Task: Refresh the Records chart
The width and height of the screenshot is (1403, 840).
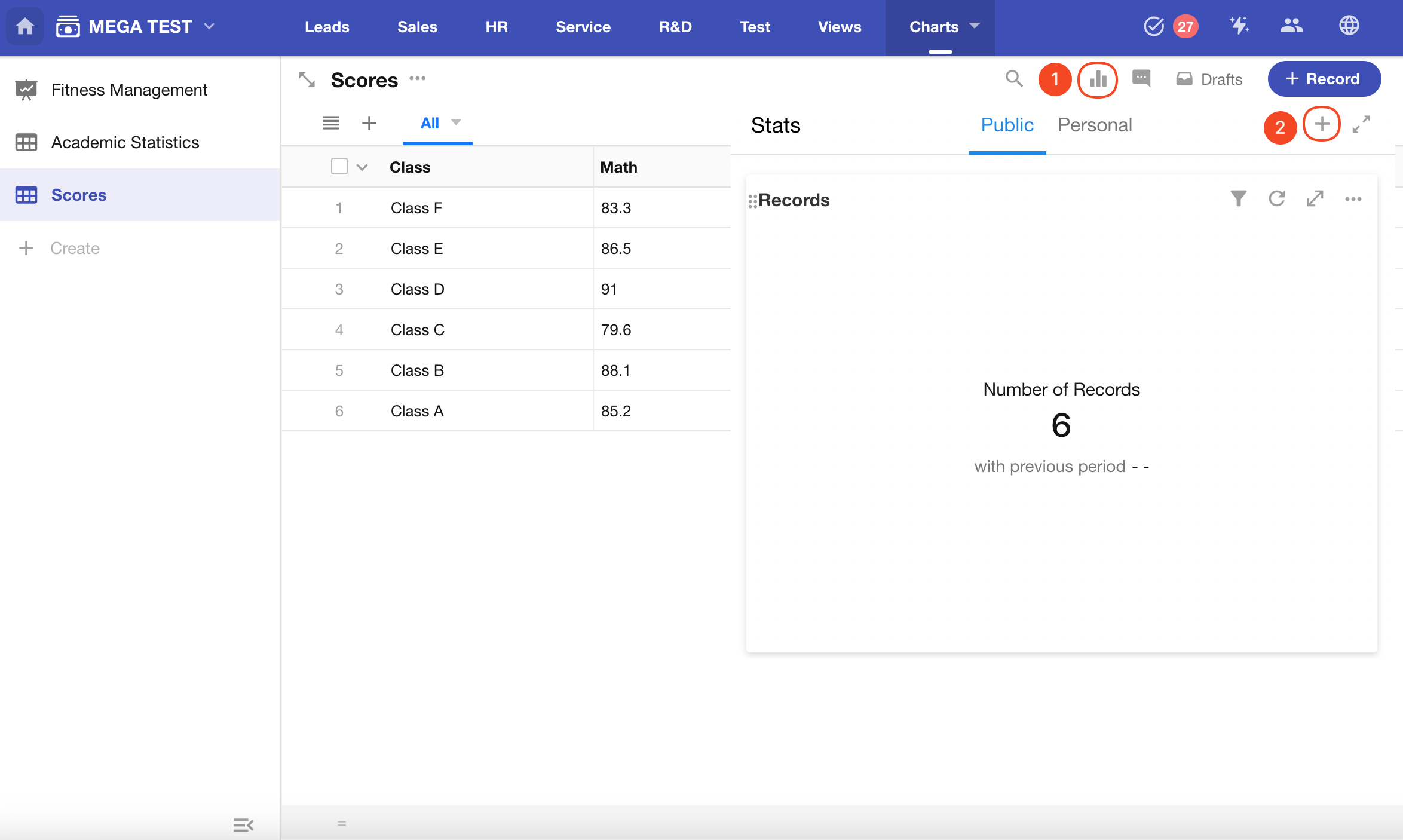Action: click(x=1277, y=198)
